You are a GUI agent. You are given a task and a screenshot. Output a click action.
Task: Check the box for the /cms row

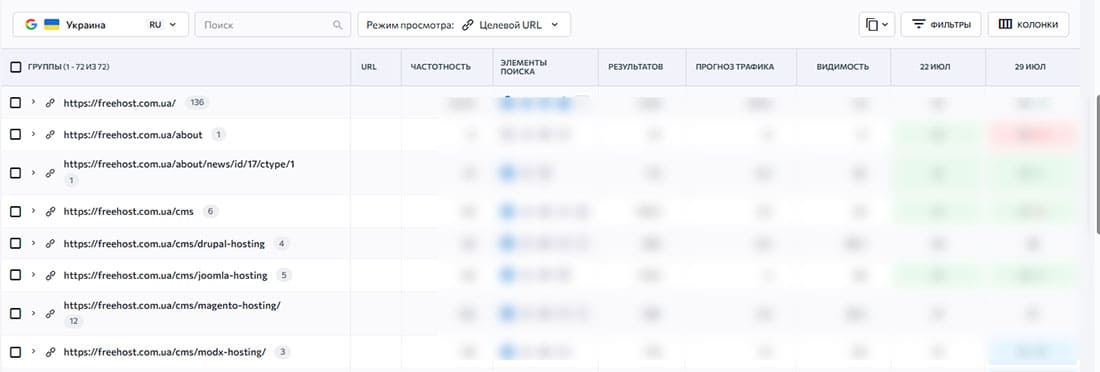coord(15,211)
